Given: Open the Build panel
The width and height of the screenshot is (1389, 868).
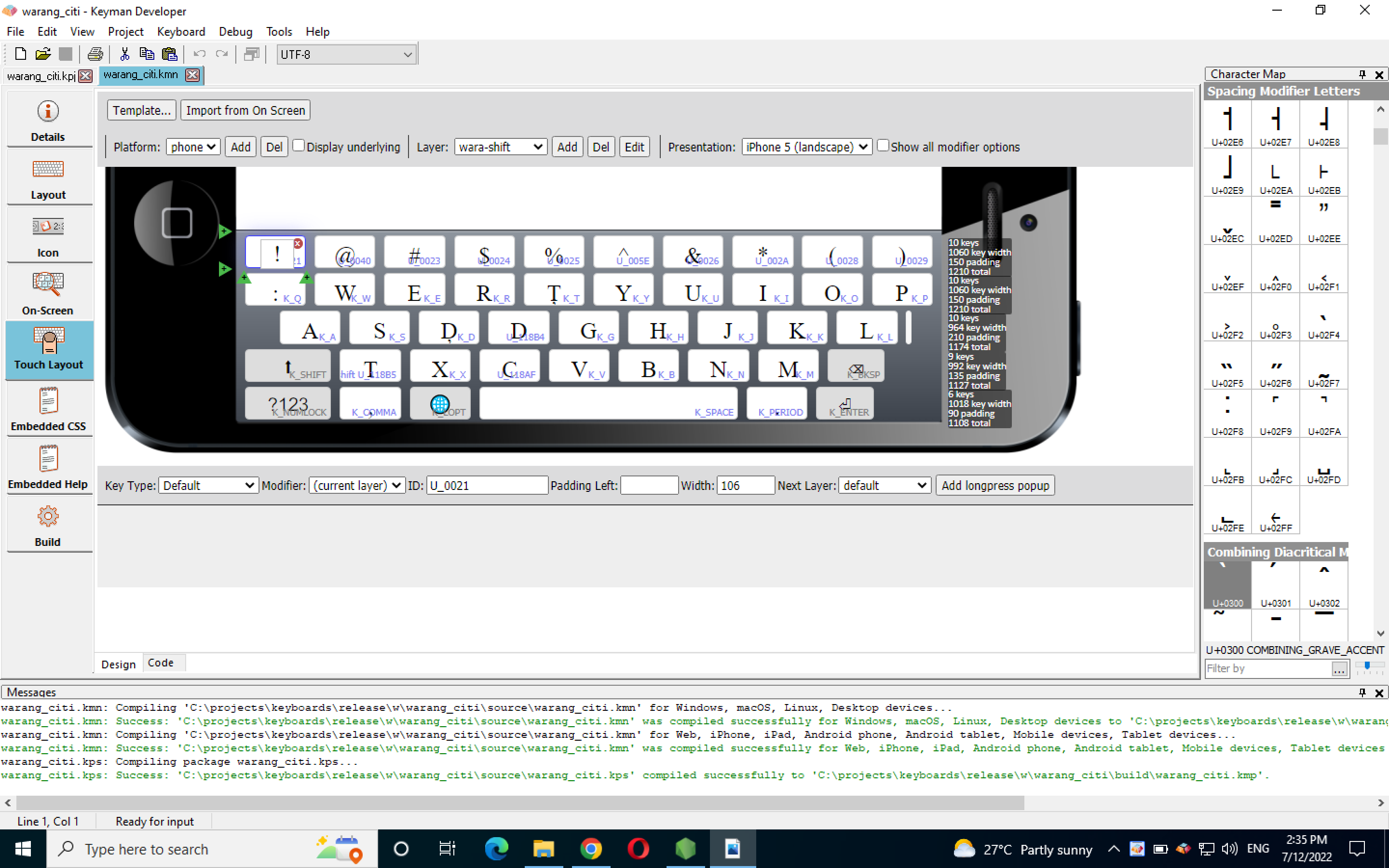Looking at the screenshot, I should click(x=49, y=524).
